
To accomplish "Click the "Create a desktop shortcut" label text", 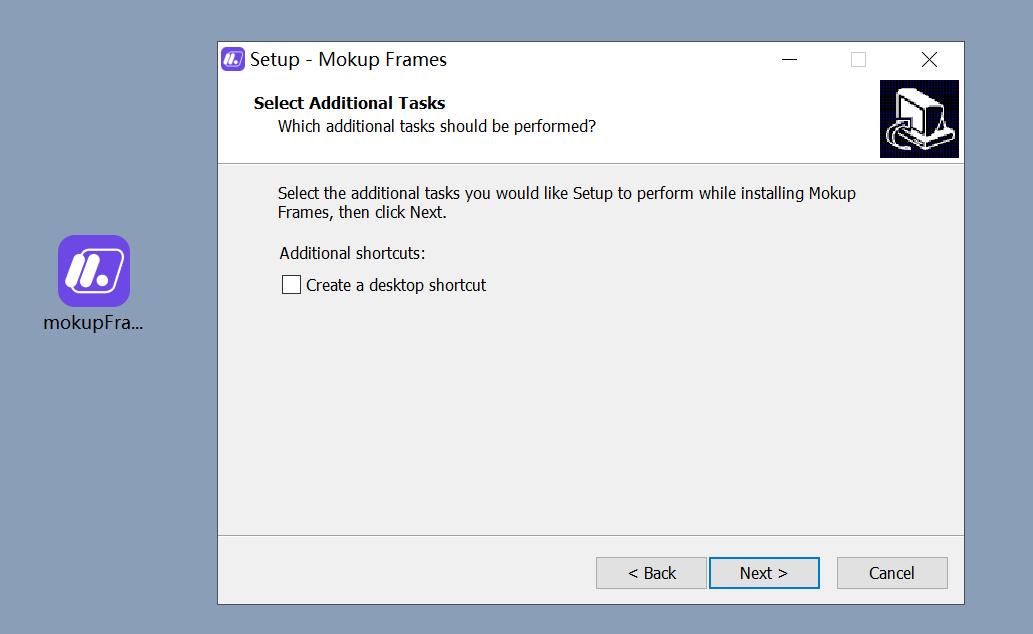I will [x=396, y=285].
